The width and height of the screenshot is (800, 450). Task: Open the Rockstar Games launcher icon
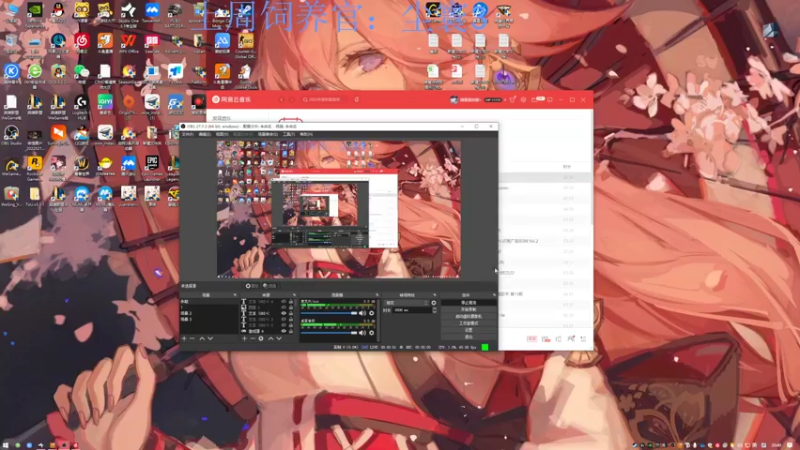point(35,163)
